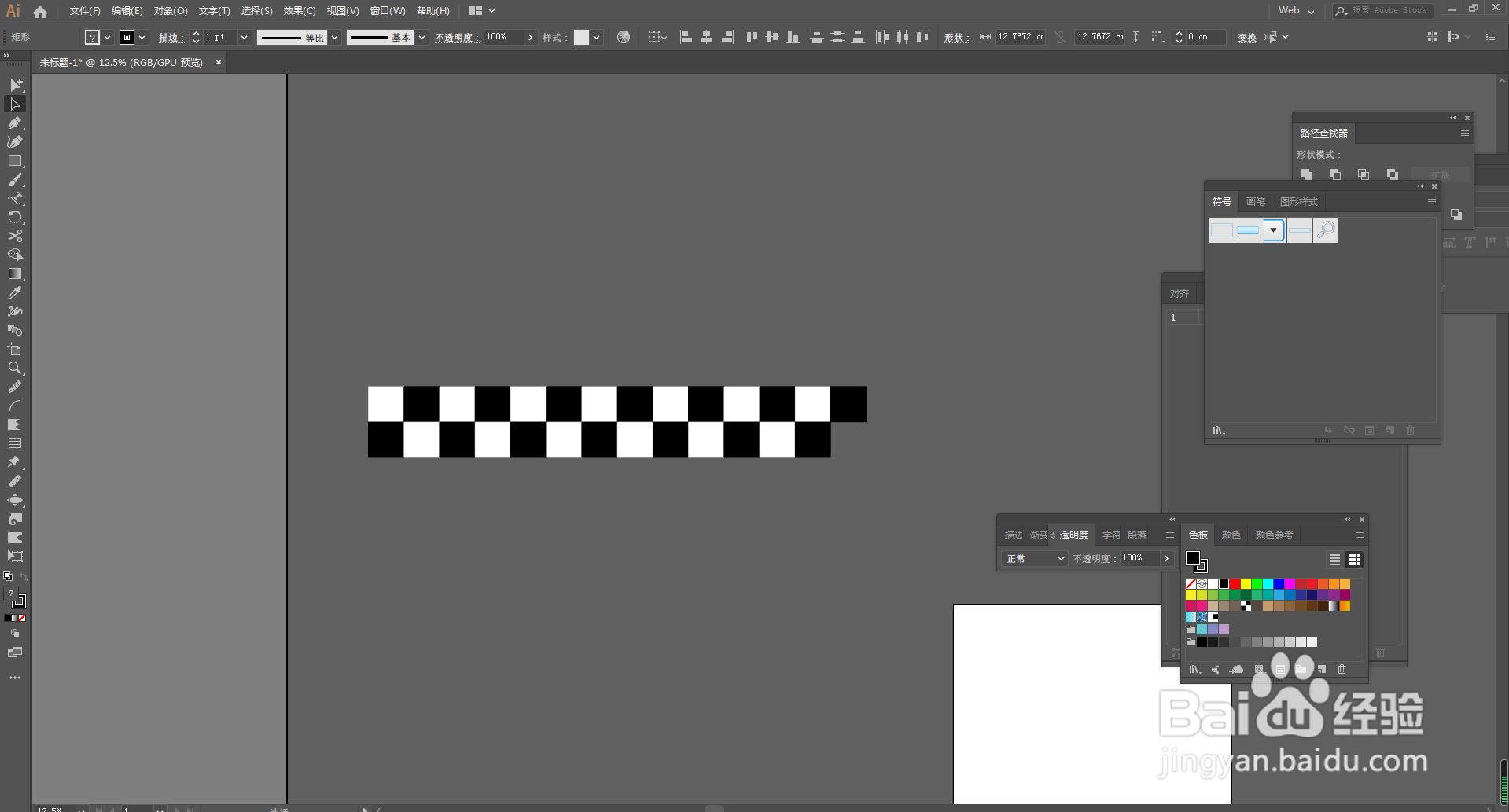Screen dimensions: 1509x812
Task: Click the 变换 transform link
Action: point(1246,38)
